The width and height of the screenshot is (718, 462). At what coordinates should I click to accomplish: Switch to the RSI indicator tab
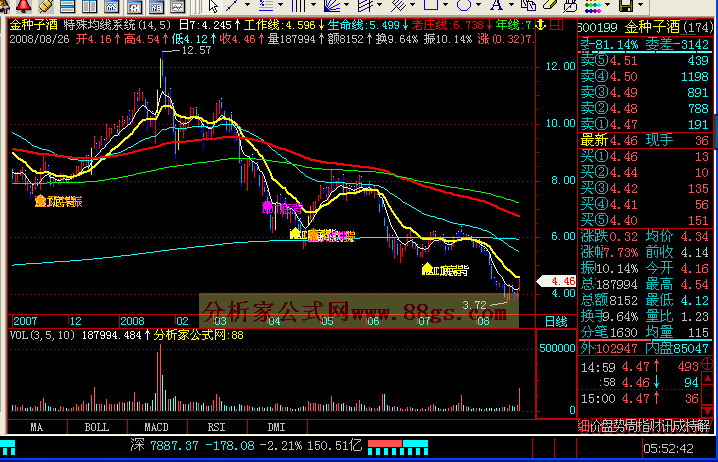(217, 427)
